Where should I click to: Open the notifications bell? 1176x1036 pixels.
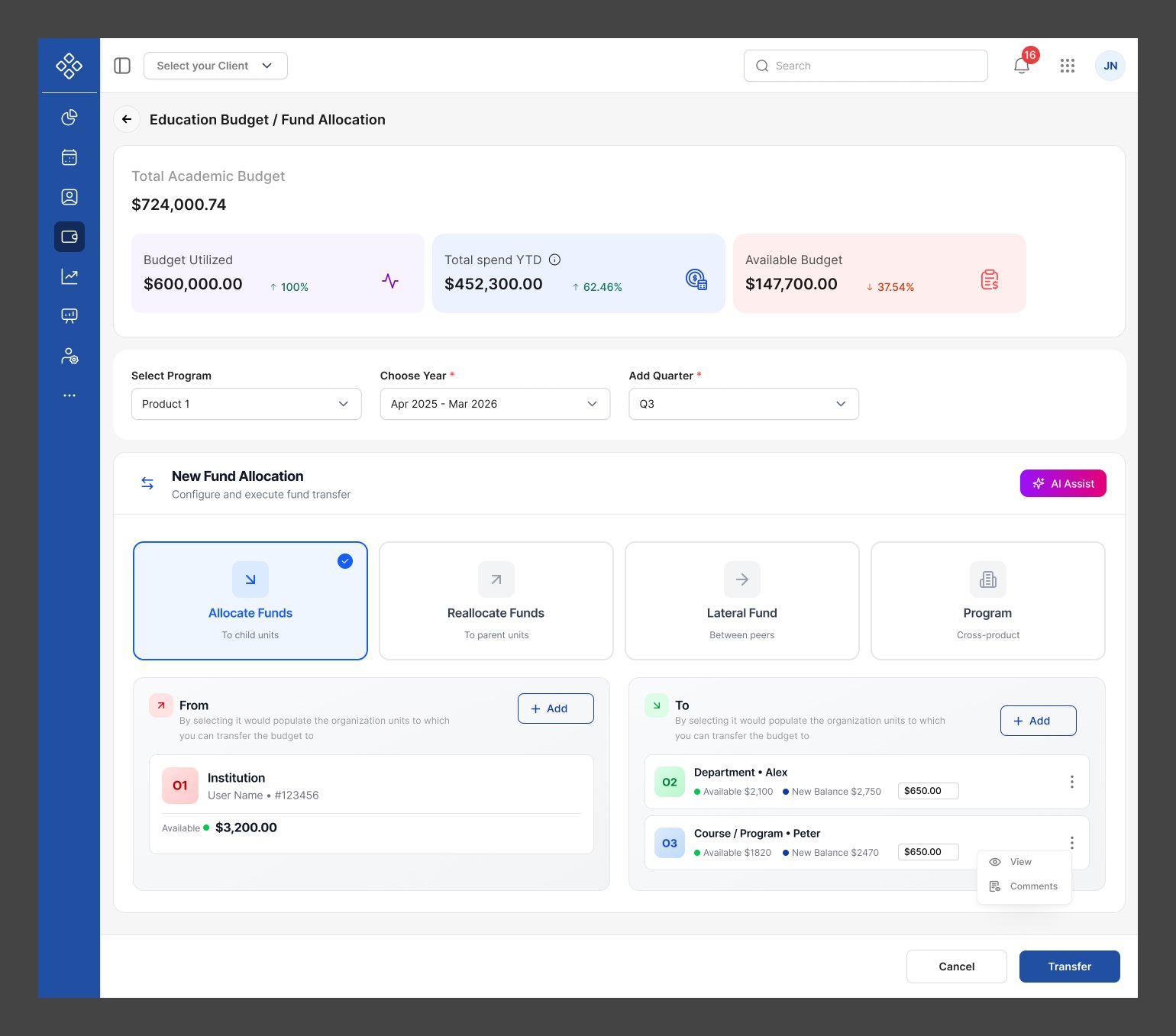click(x=1021, y=66)
